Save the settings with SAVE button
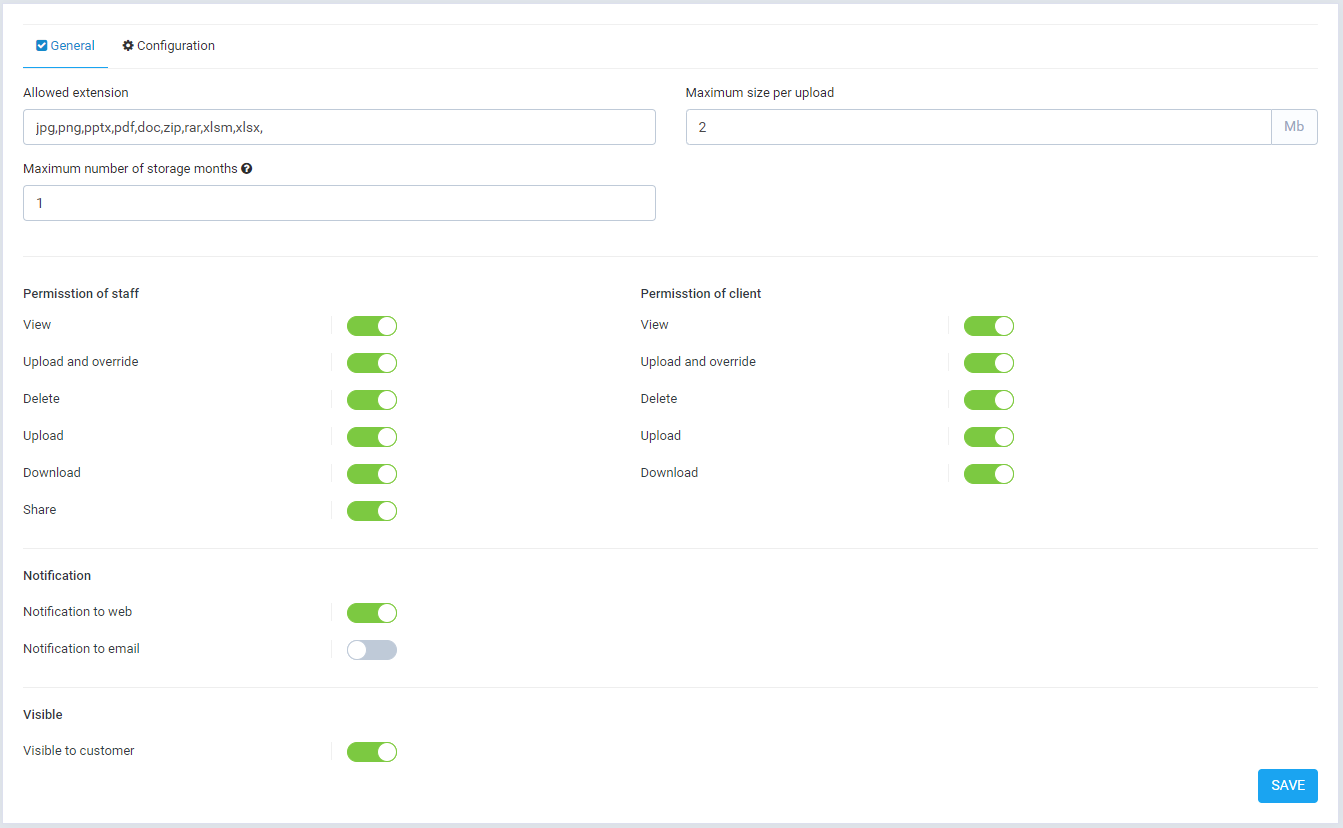The width and height of the screenshot is (1343, 828). point(1288,786)
